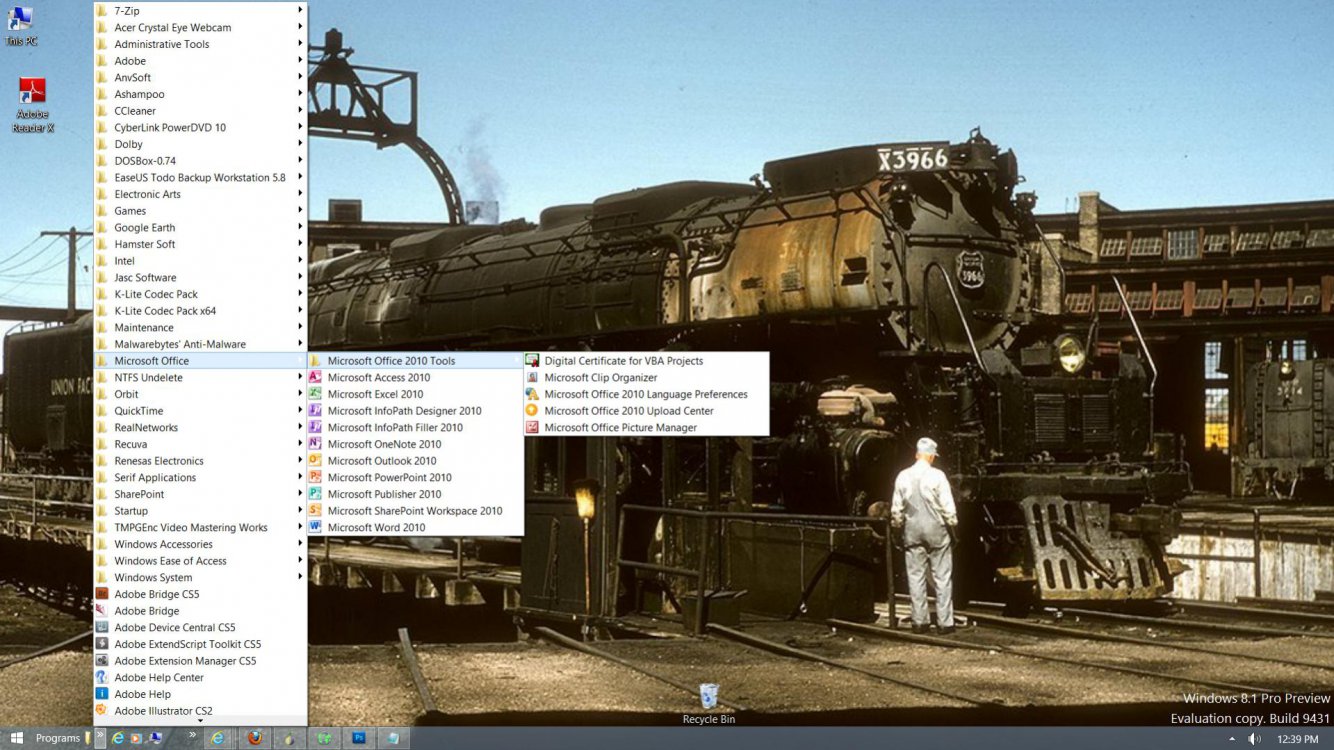This screenshot has width=1334, height=750.
Task: Open the Renesas Electronics folder
Action: [x=200, y=461]
